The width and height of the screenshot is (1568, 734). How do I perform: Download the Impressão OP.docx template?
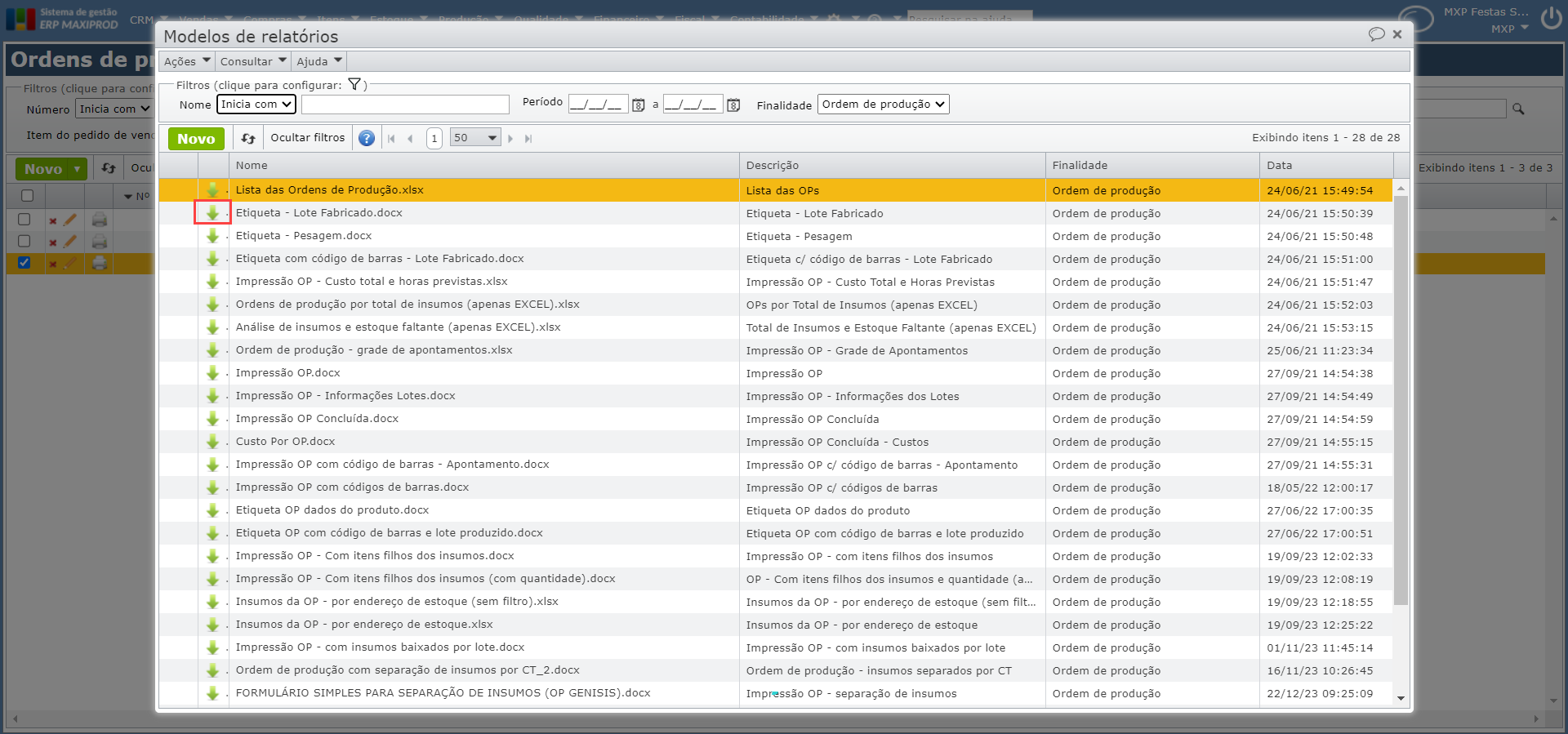[x=212, y=373]
